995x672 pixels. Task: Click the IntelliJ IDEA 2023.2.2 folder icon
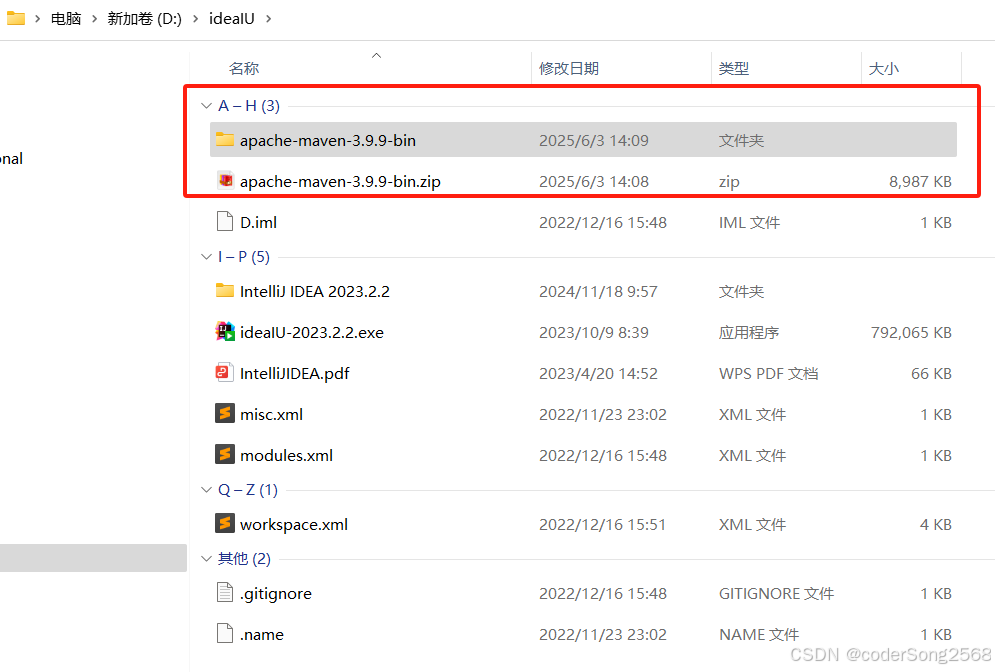pyautogui.click(x=225, y=291)
